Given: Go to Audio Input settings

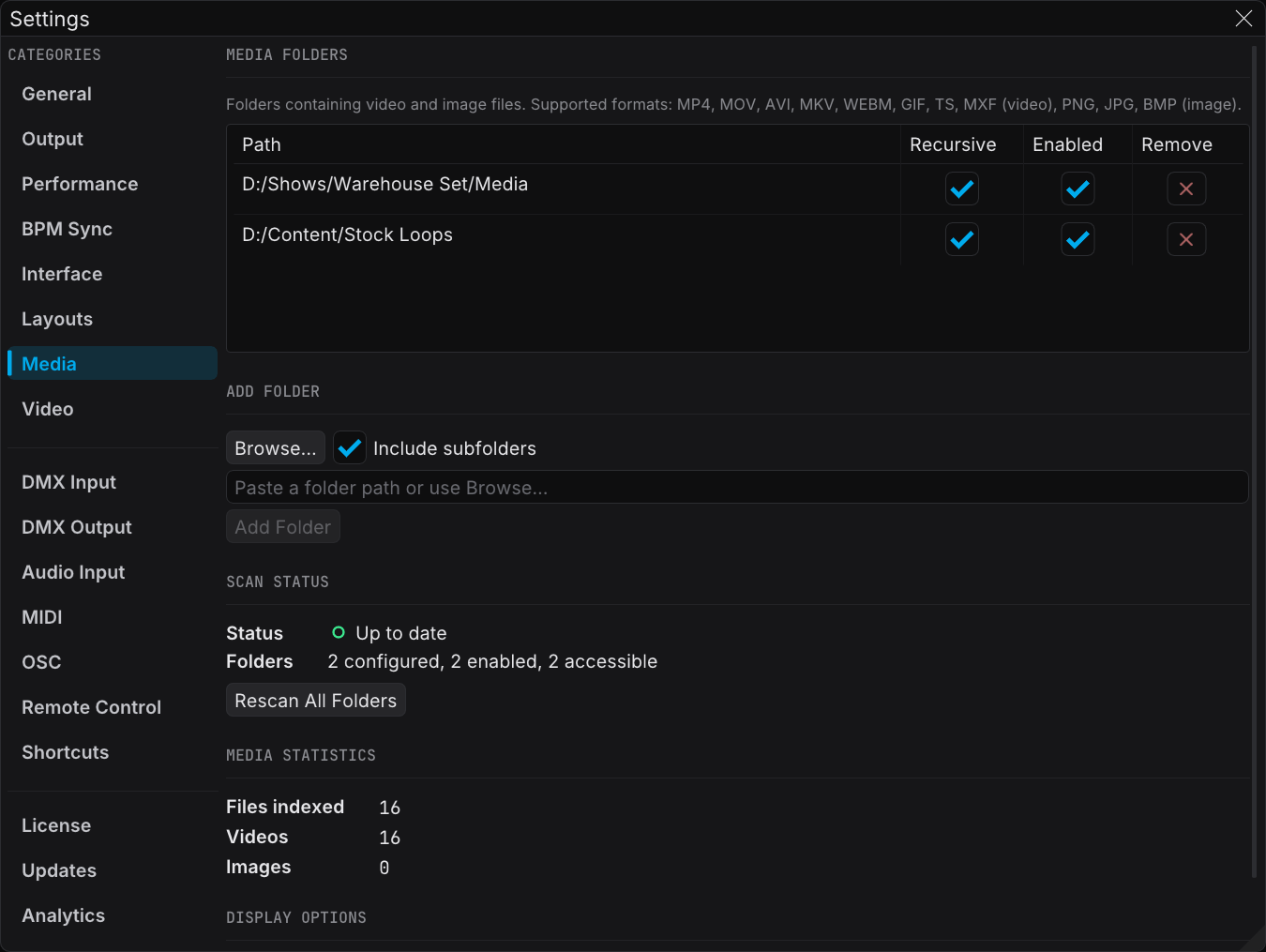Looking at the screenshot, I should pyautogui.click(x=113, y=572).
